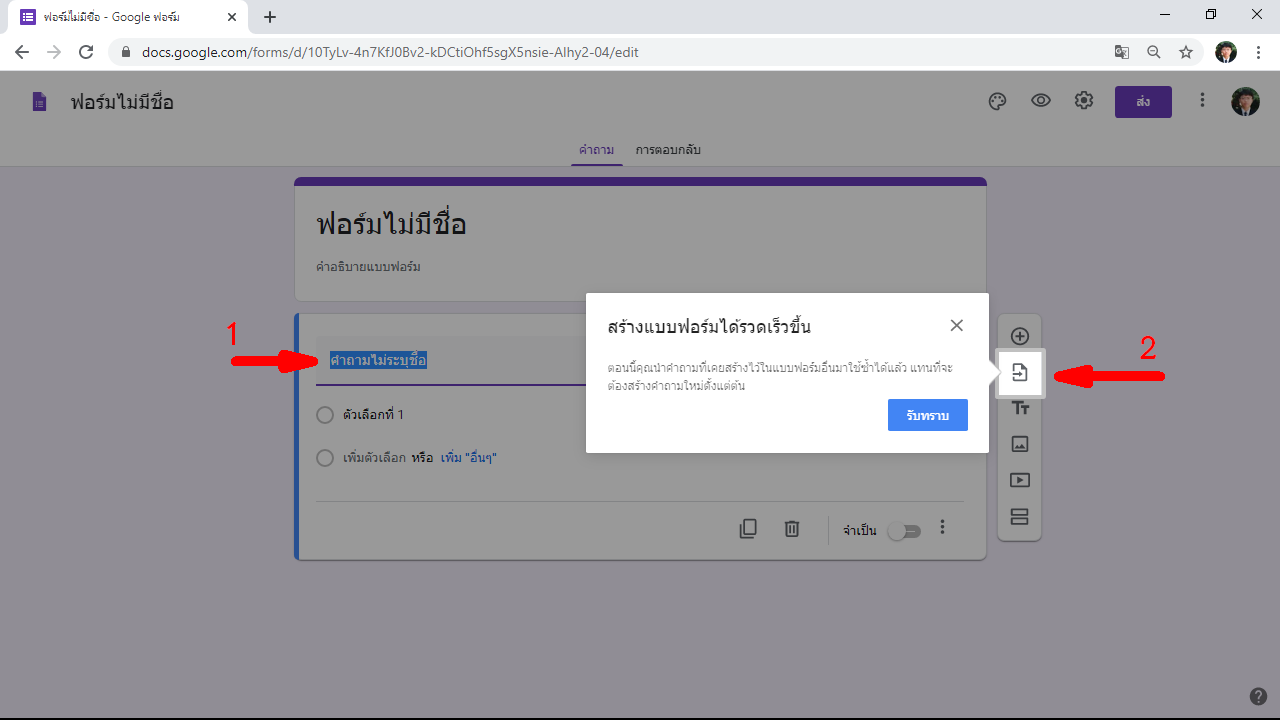
Task: Toggle the จำเป็น required switch
Action: [x=904, y=531]
